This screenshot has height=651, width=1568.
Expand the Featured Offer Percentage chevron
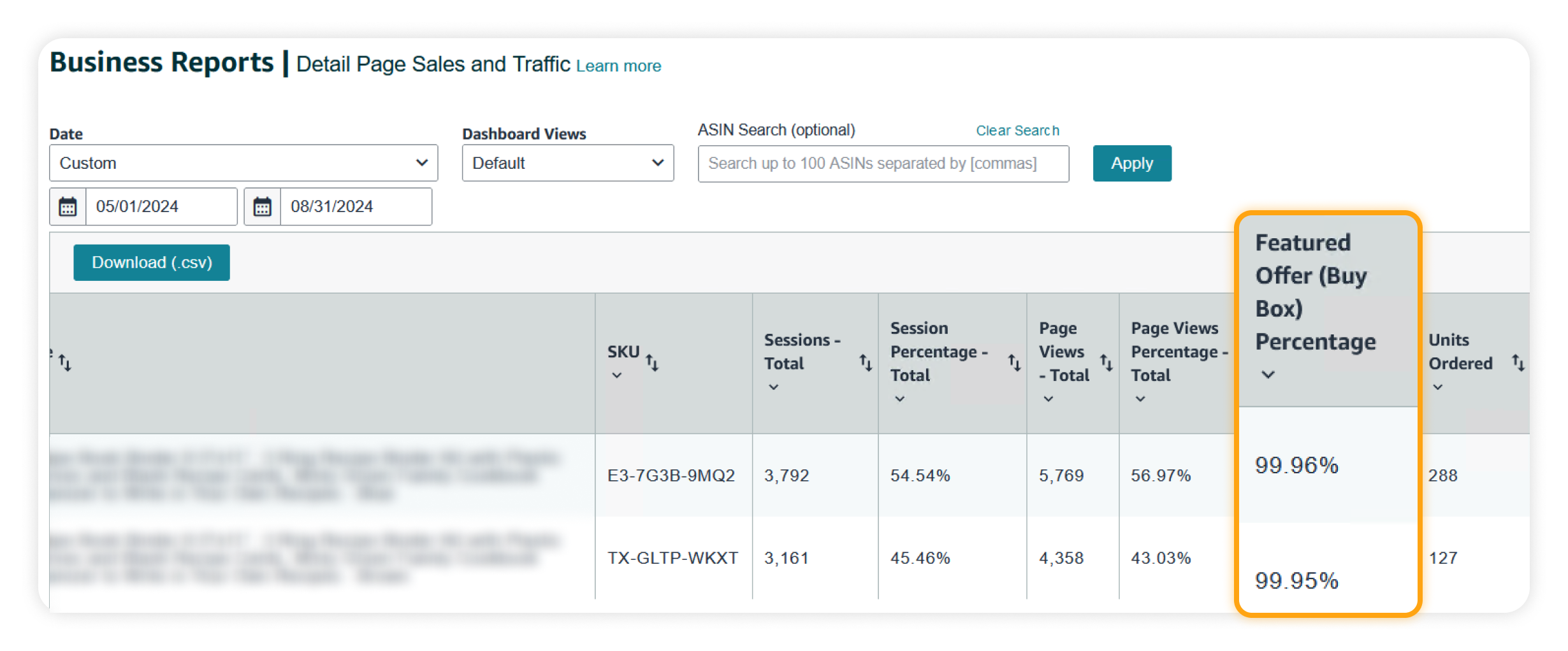pyautogui.click(x=1267, y=376)
